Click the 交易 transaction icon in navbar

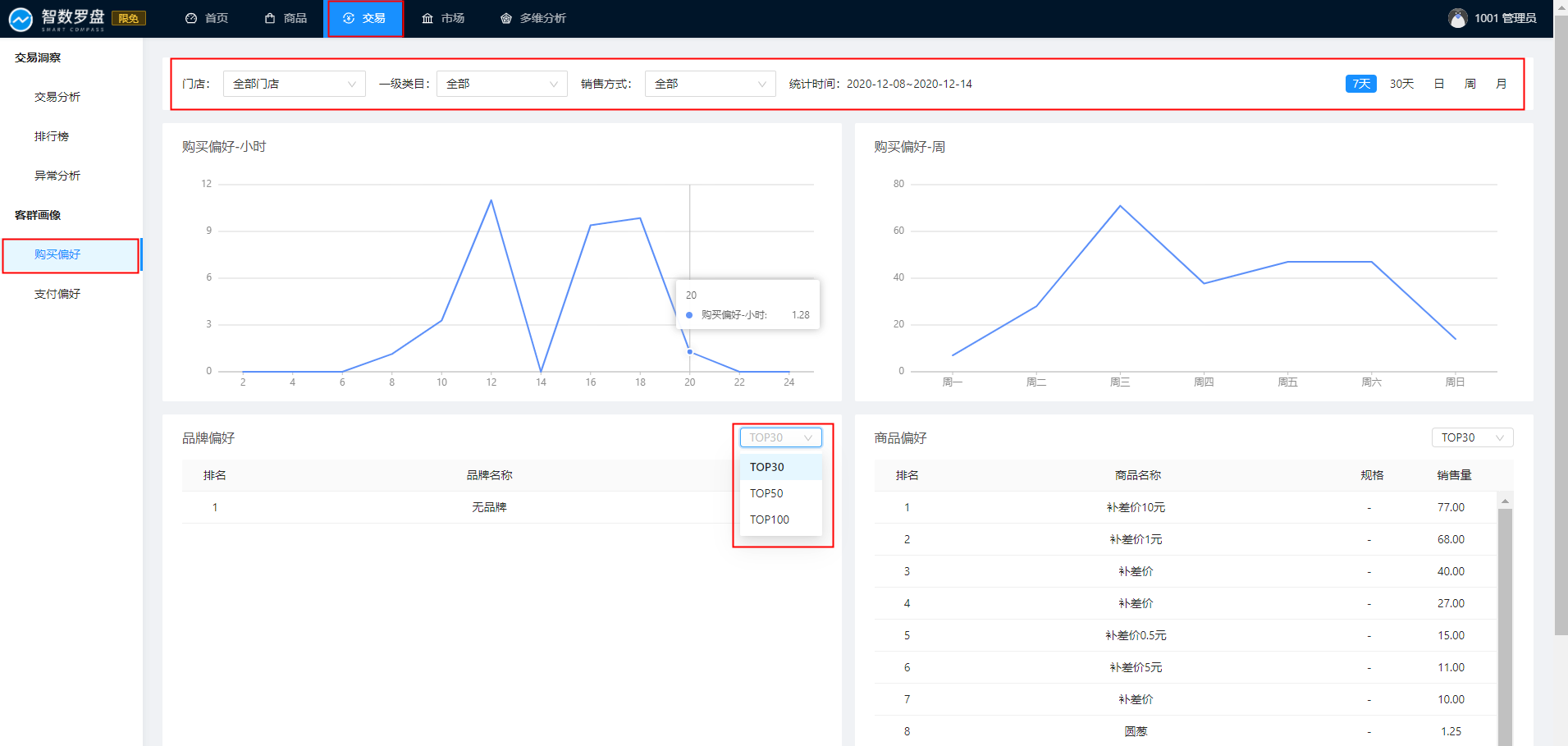[x=349, y=18]
